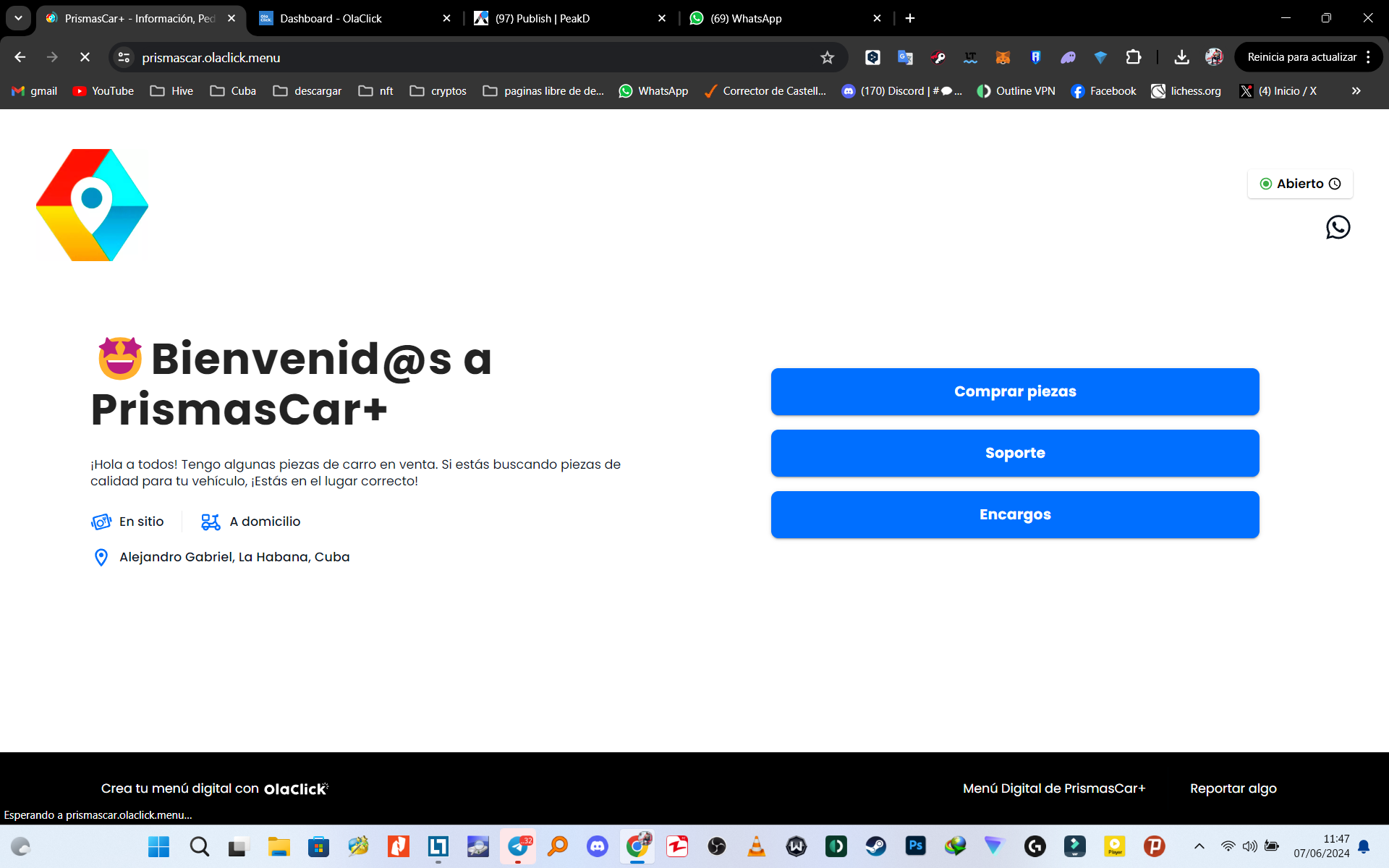Expand the nft bookmarks folder
Viewport: 1389px width, 868px height.
point(376,91)
